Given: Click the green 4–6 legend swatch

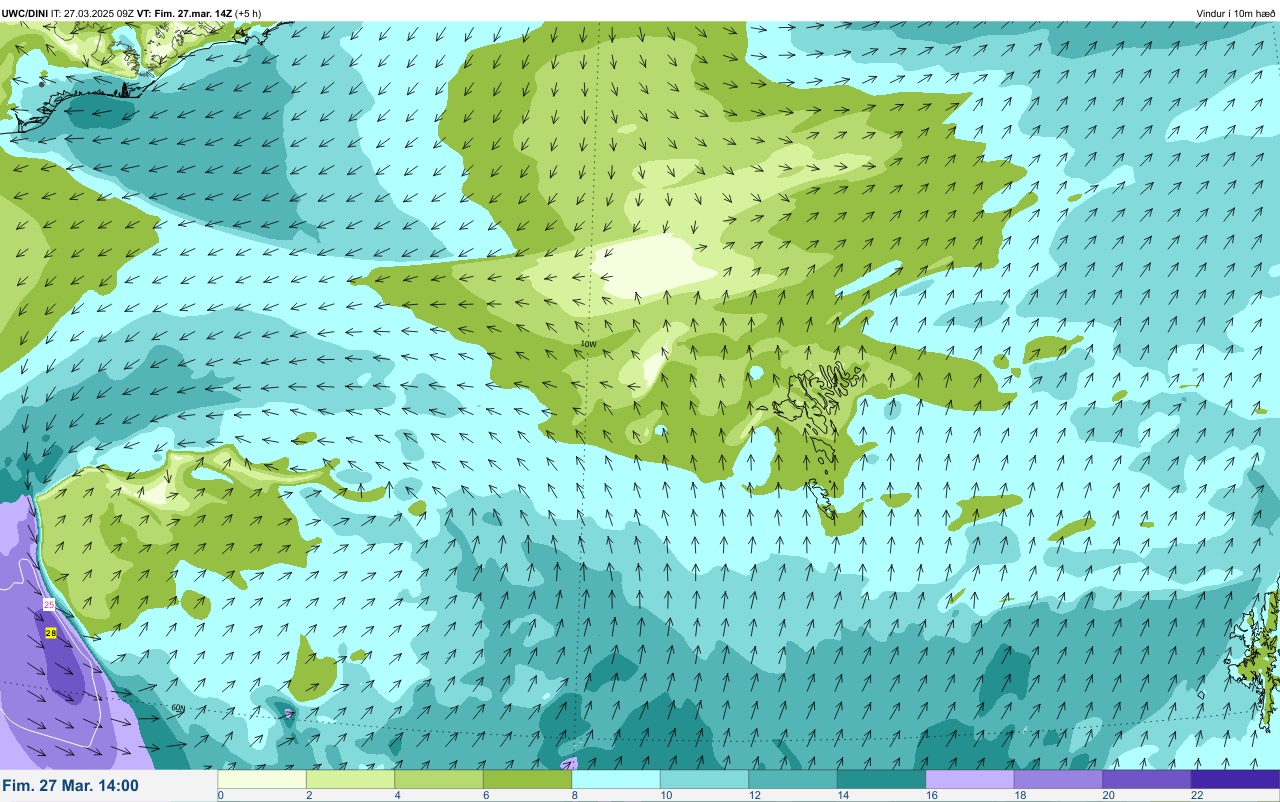Looking at the screenshot, I should point(439,779).
